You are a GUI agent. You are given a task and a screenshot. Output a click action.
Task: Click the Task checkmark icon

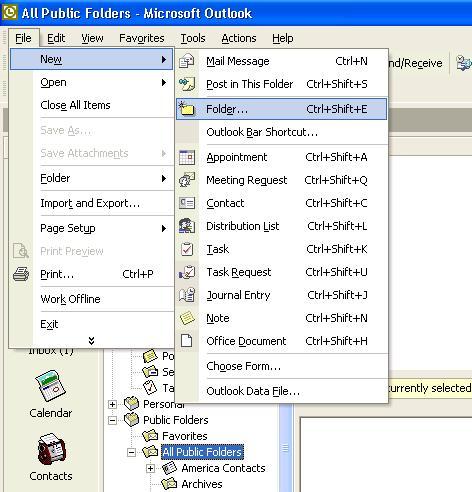[187, 249]
